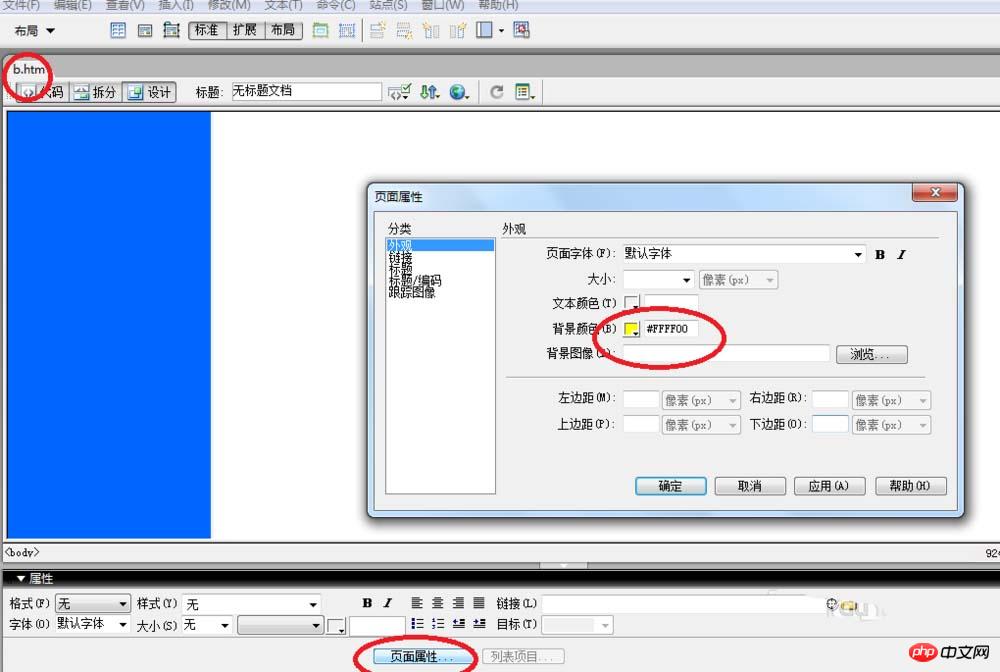Viewport: 1000px width, 672px height.
Task: Click the 确定 button in the dialog
Action: (x=670, y=486)
